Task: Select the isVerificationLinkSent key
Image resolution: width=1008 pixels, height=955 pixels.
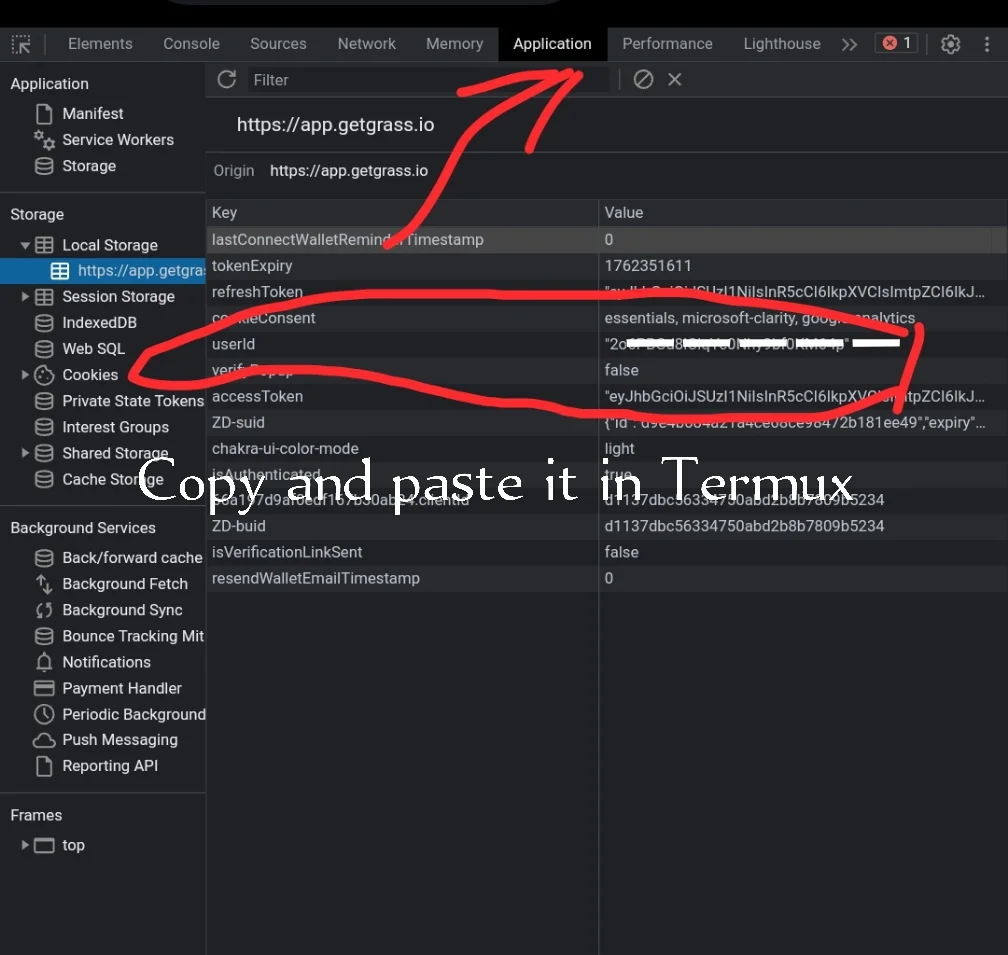Action: pos(287,552)
